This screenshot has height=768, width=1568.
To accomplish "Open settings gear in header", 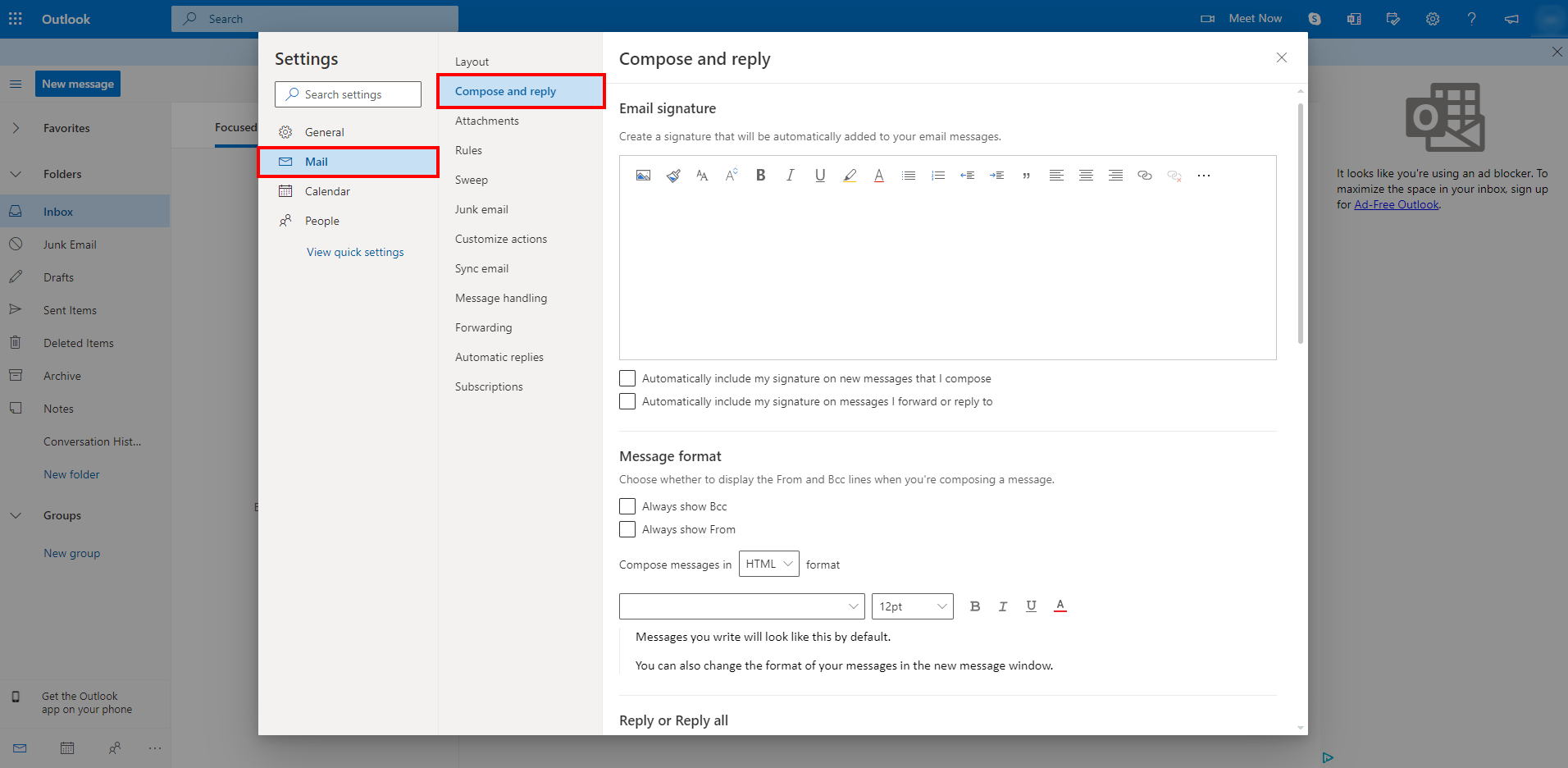I will [x=1433, y=18].
